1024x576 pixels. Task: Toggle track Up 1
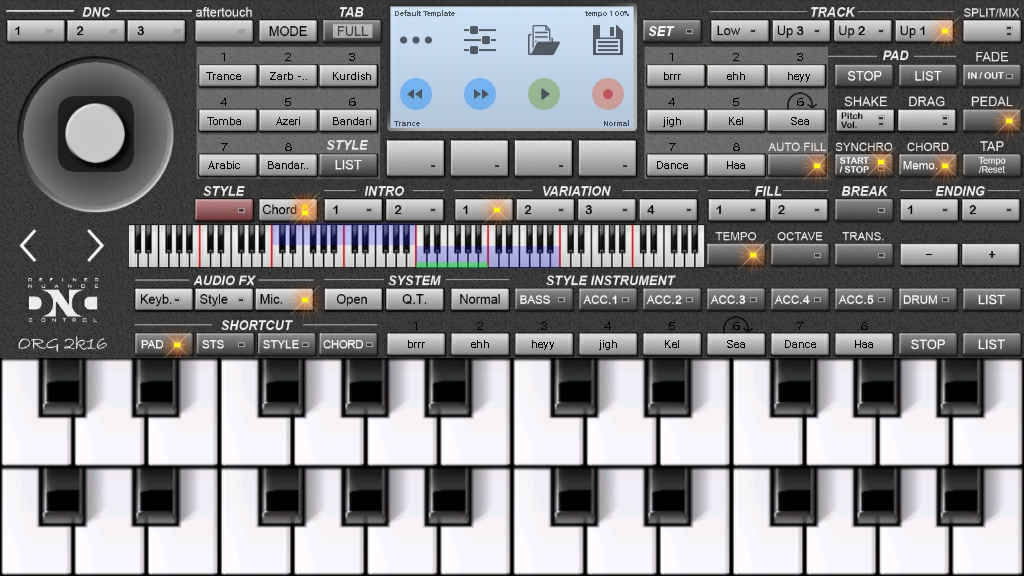point(924,31)
